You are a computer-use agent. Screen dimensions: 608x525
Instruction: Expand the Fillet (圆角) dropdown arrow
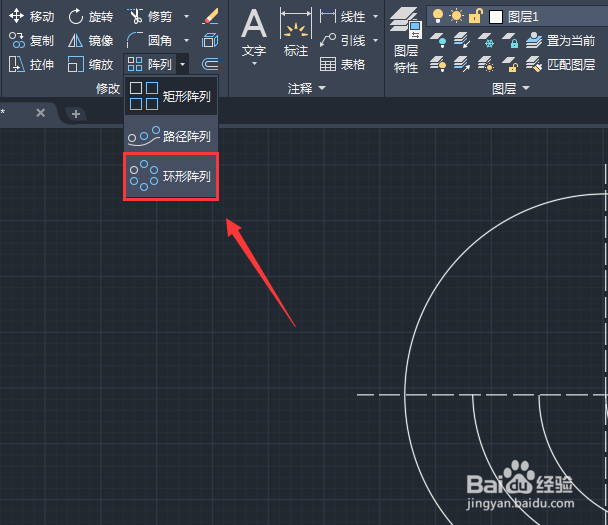click(x=187, y=40)
